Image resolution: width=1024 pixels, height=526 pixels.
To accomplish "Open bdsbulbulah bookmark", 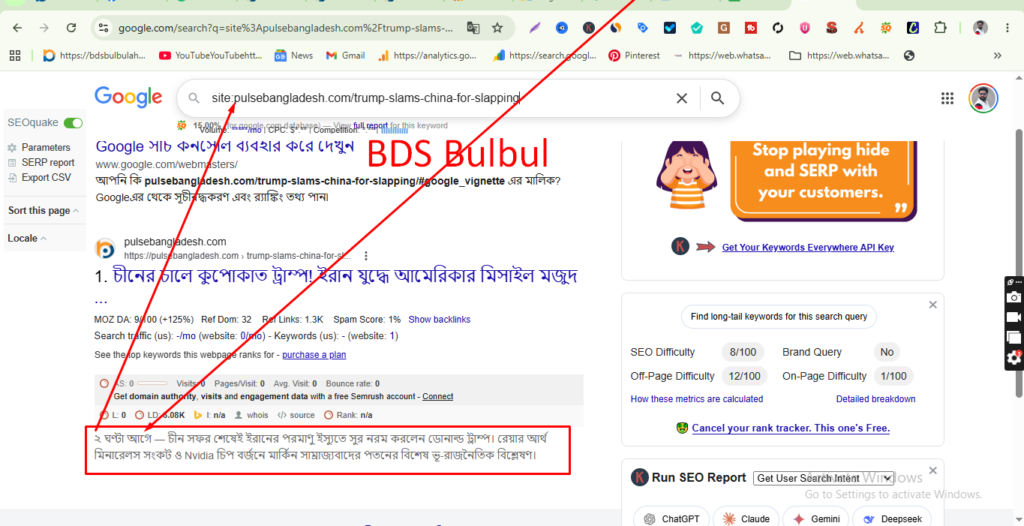I will pyautogui.click(x=95, y=56).
